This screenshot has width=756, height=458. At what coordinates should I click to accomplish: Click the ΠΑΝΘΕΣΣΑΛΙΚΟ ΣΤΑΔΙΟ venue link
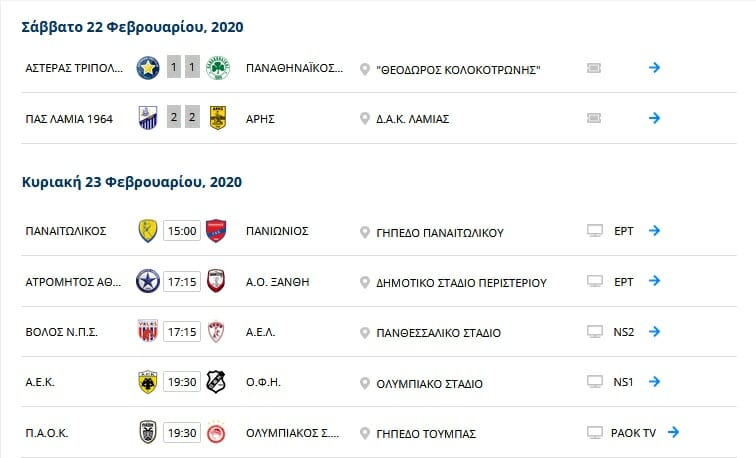[x=438, y=333]
